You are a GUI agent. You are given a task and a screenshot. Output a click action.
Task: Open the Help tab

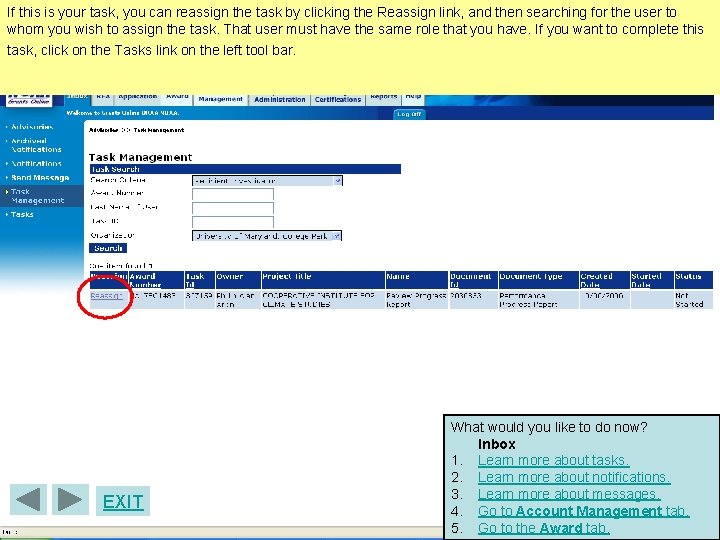[413, 98]
